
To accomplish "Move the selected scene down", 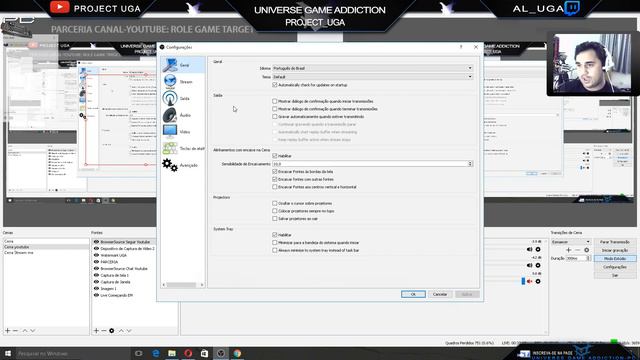I will point(33,331).
